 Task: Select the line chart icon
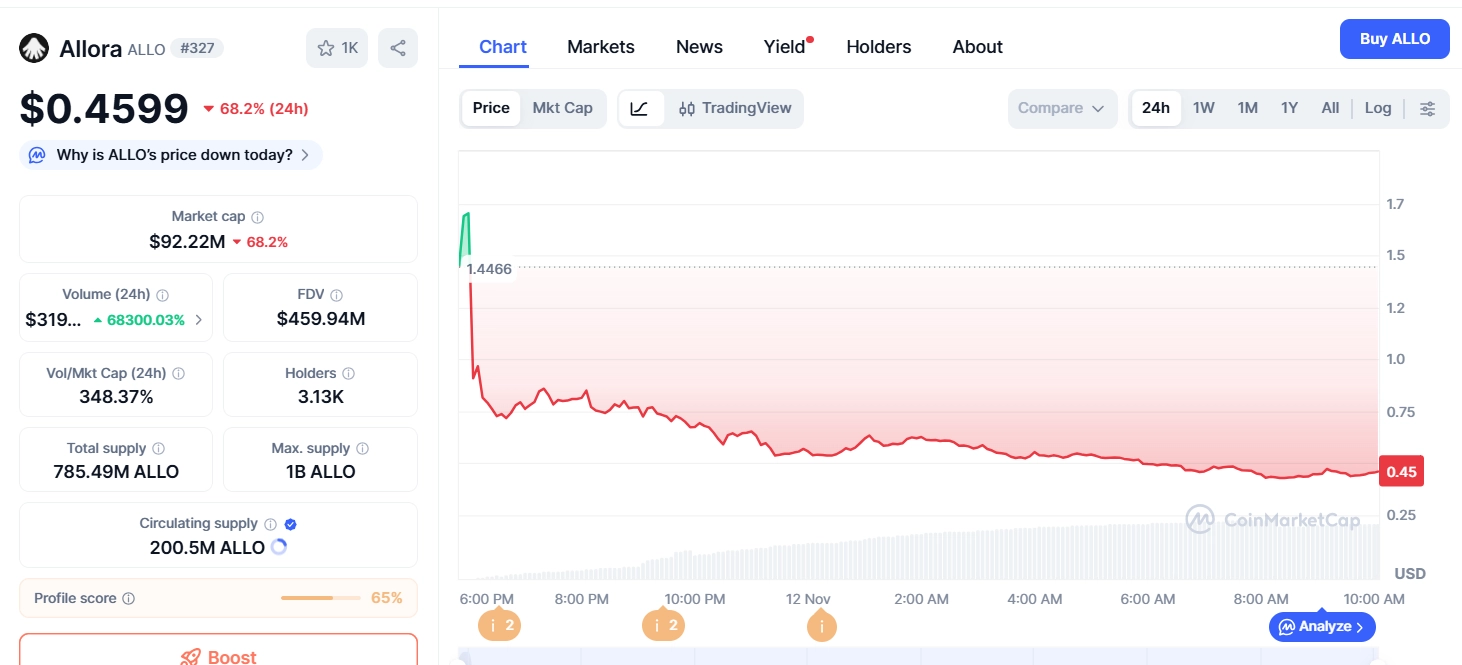coord(640,108)
